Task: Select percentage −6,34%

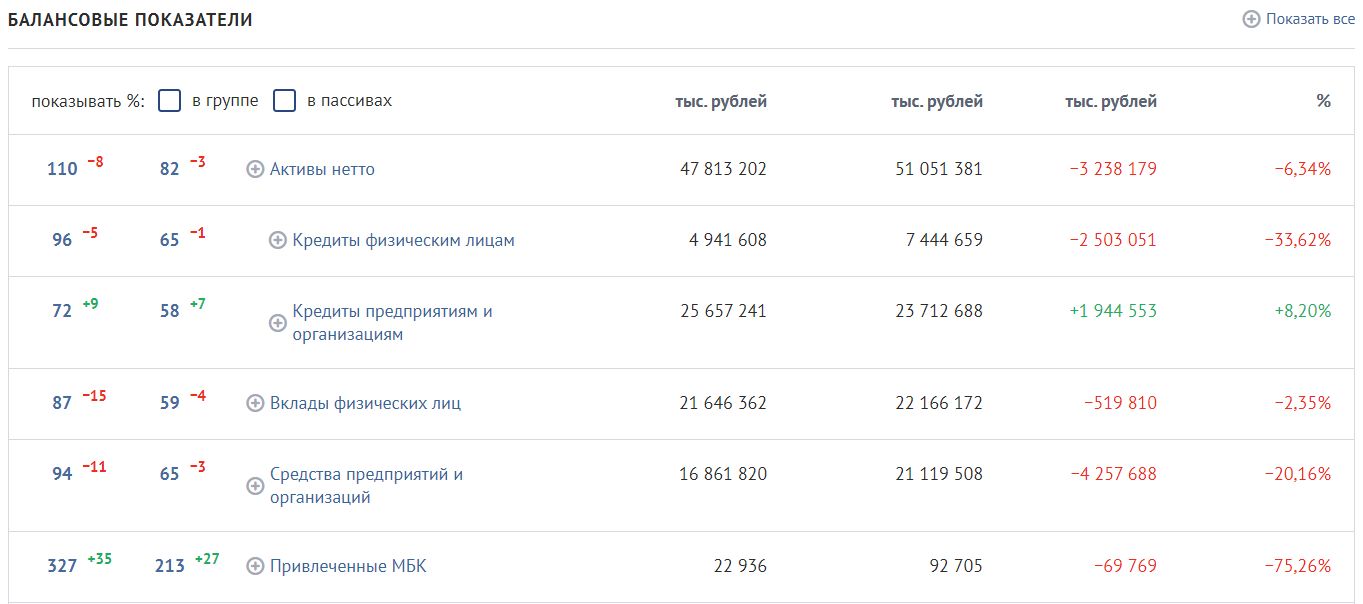Action: tap(1303, 169)
